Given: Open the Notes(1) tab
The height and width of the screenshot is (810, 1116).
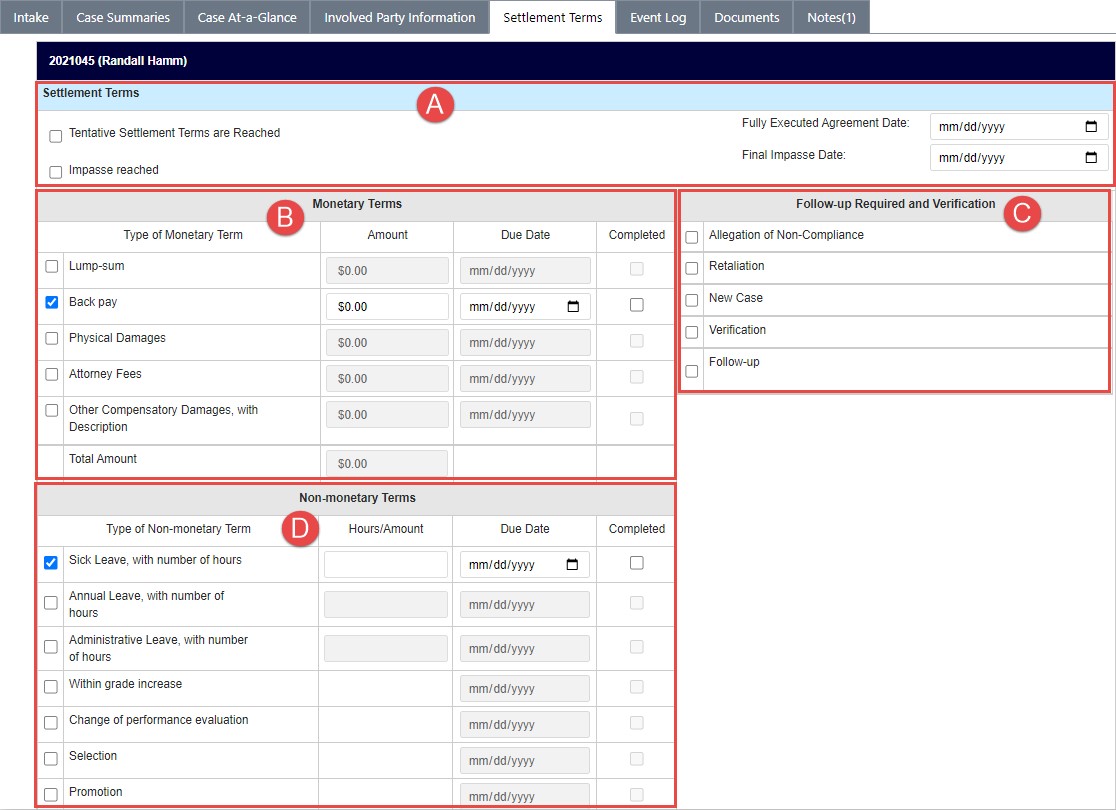Looking at the screenshot, I should pyautogui.click(x=831, y=17).
